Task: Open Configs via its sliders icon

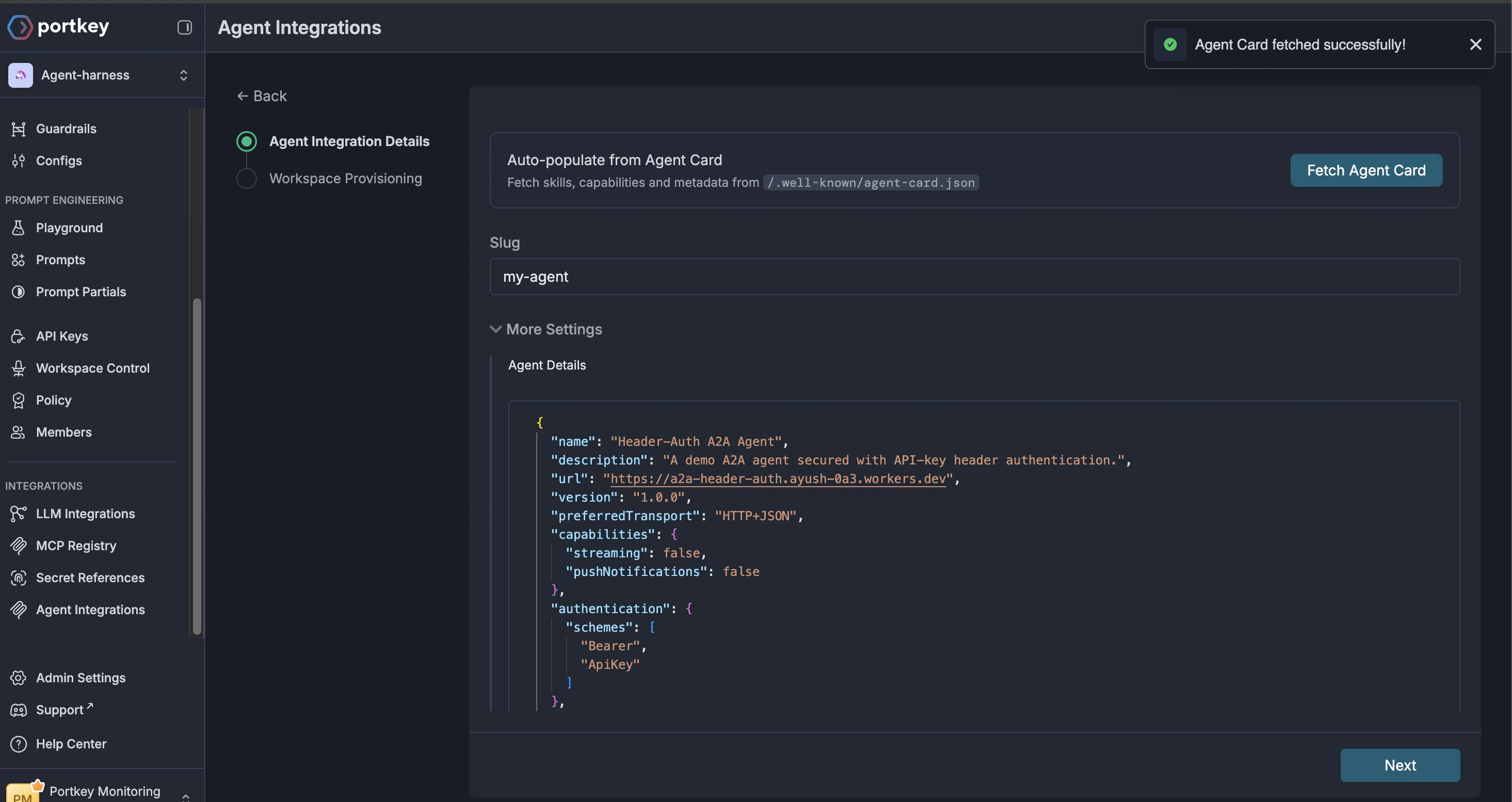Action: [18, 161]
